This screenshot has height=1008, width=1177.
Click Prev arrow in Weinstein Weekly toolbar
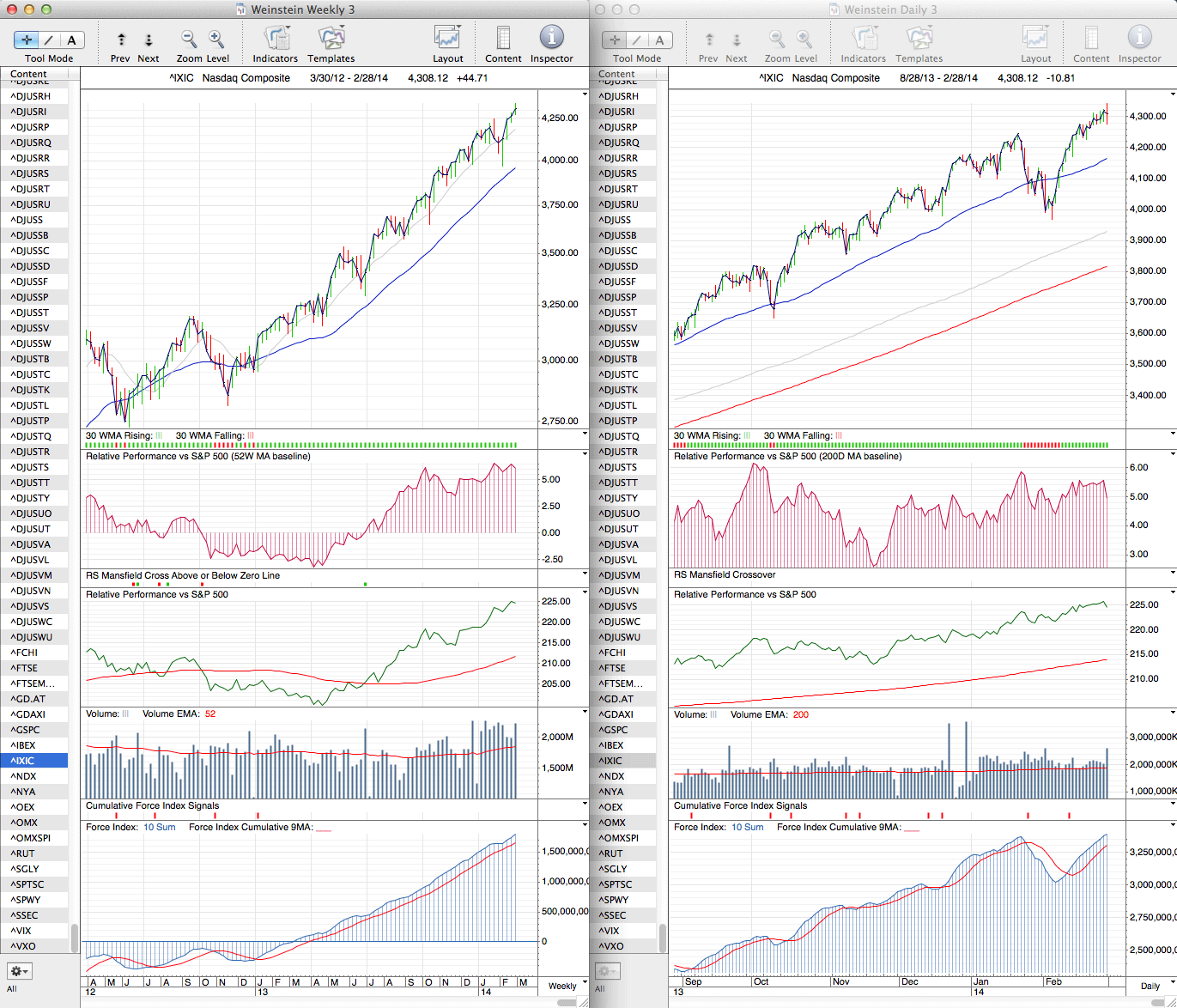point(121,40)
